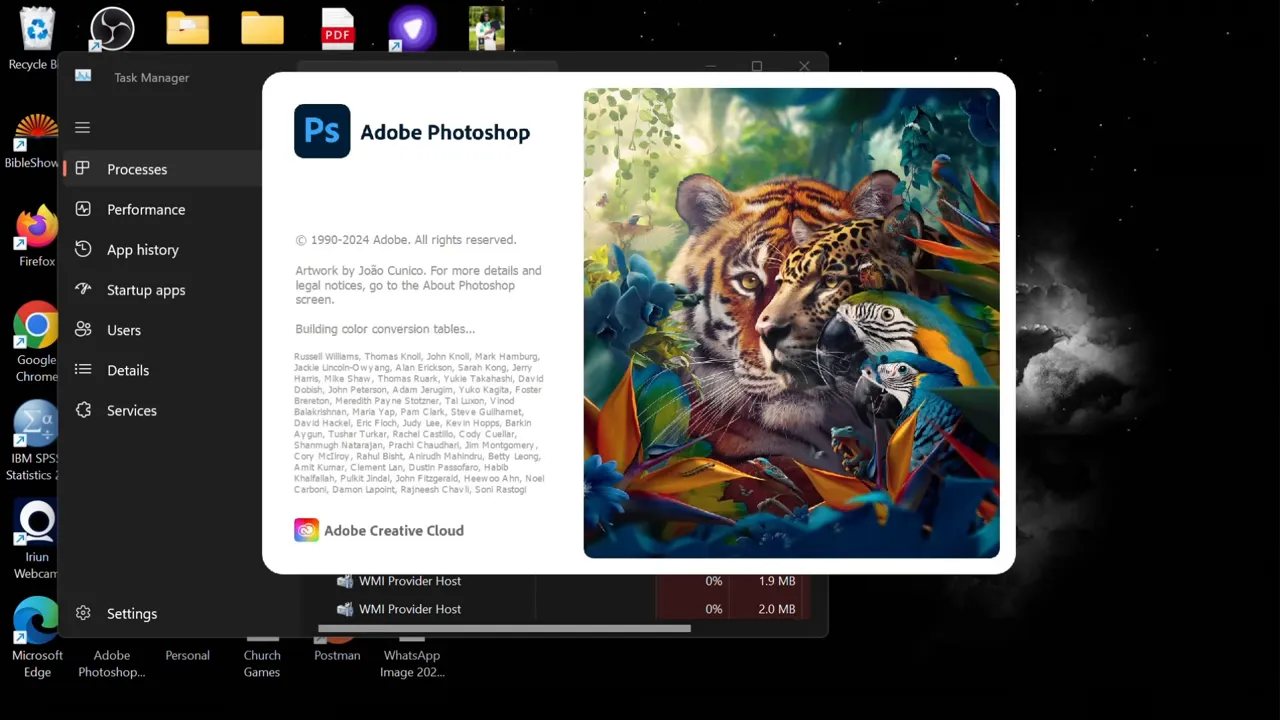Click the Task Manager horizontal scrollbar
This screenshot has height=720, width=1280.
[504, 629]
